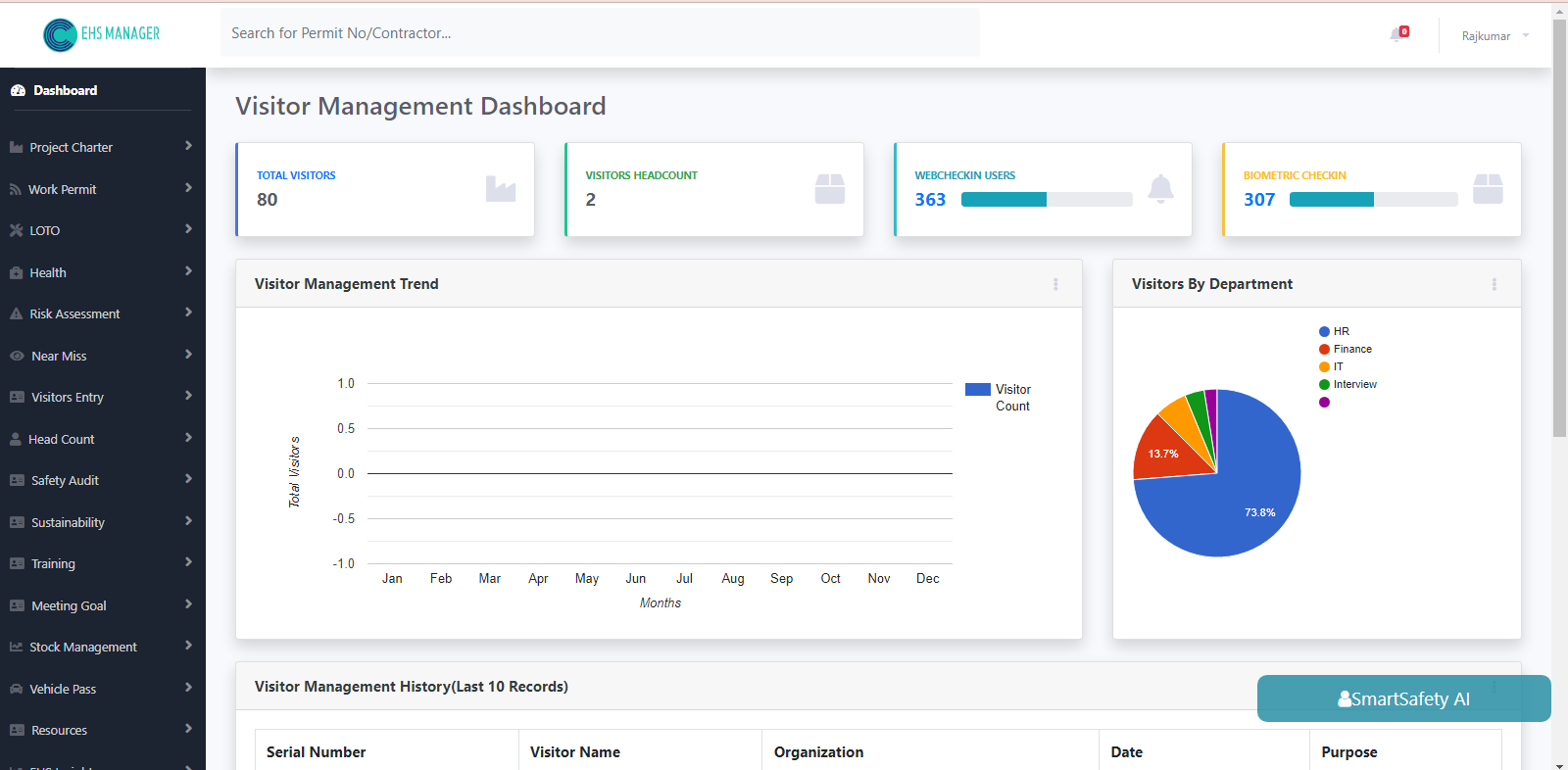Click the EHS Manager logo
The image size is (1568, 770).
click(102, 34)
